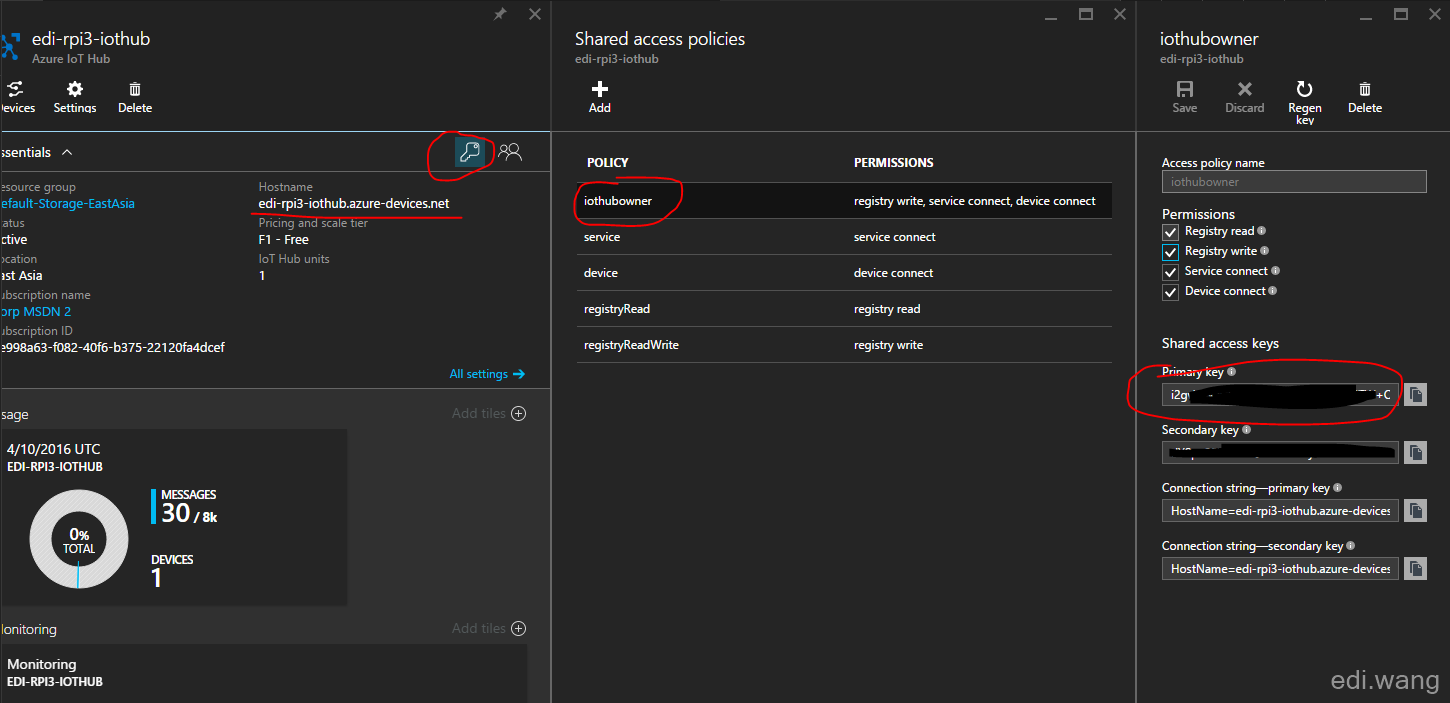The height and width of the screenshot is (703, 1450).
Task: Save the iothubowner policy
Action: click(x=1185, y=97)
